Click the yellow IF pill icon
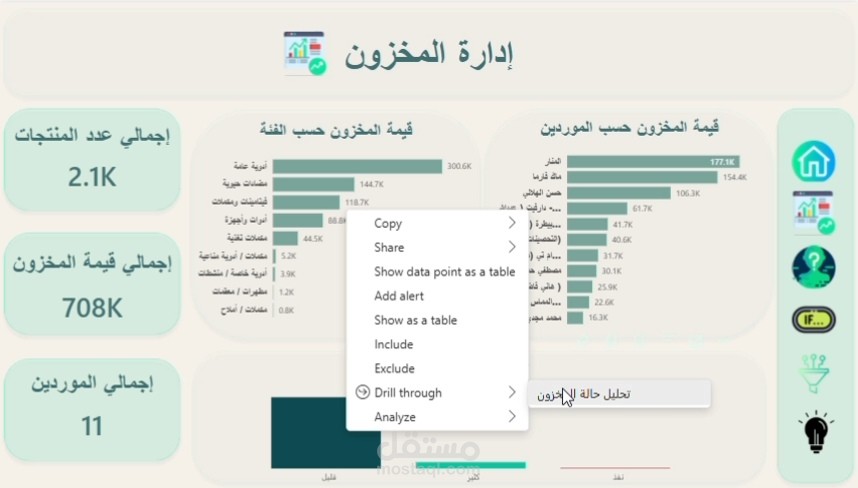This screenshot has width=858, height=488. [813, 320]
